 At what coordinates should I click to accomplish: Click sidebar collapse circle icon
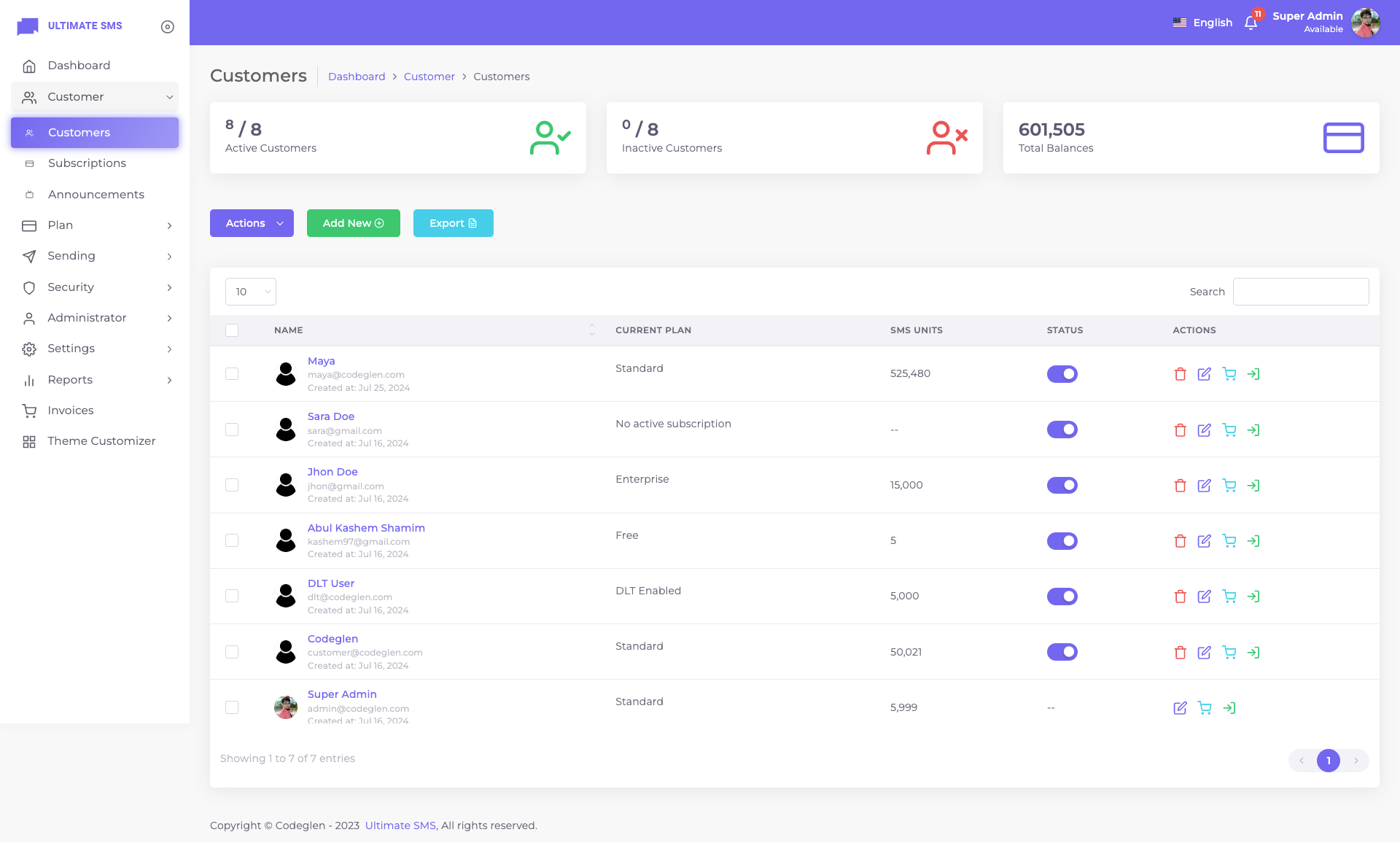(x=168, y=27)
